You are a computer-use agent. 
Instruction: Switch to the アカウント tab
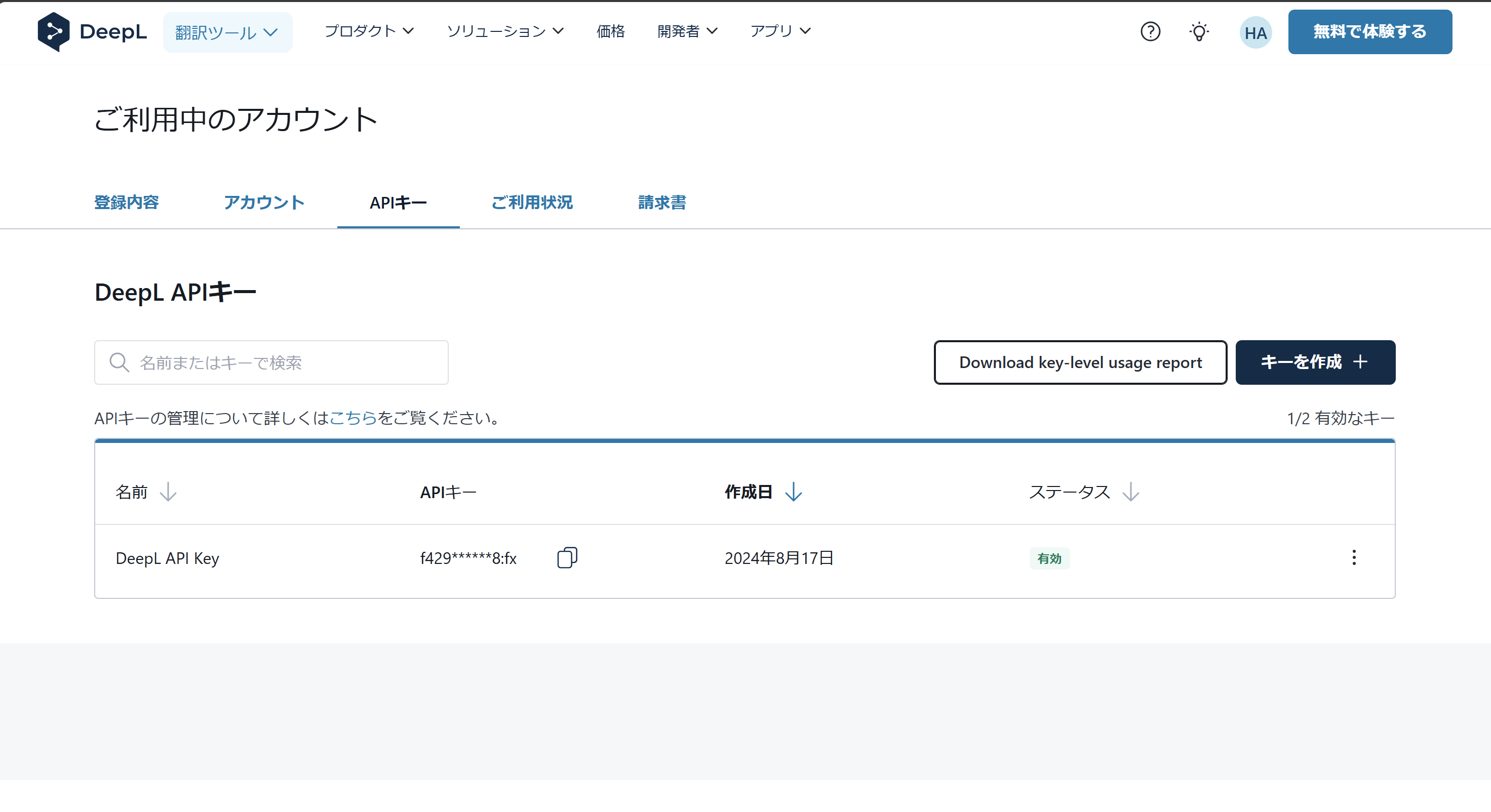click(x=264, y=202)
